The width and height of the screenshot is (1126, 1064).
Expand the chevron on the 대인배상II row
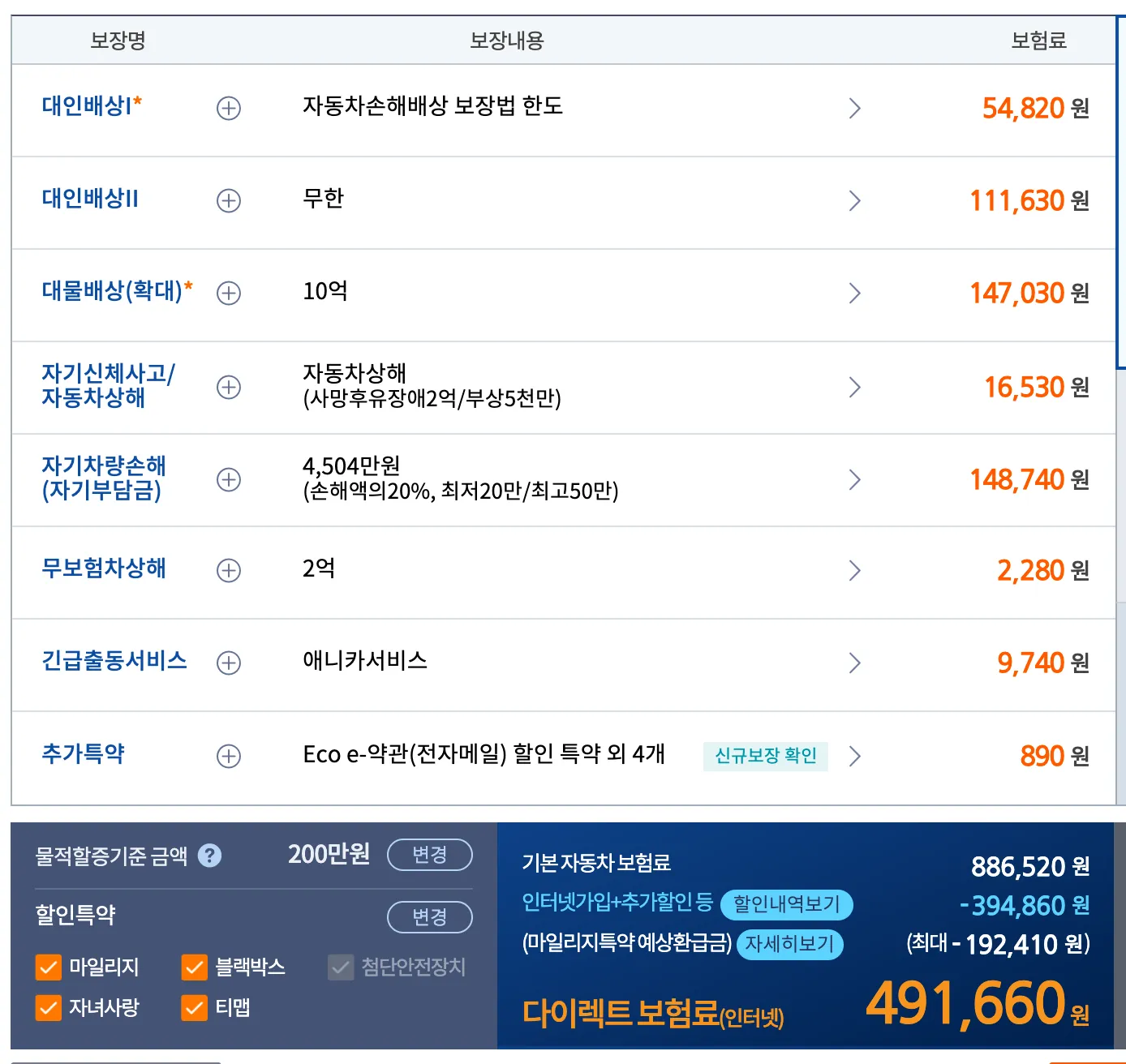tap(854, 200)
